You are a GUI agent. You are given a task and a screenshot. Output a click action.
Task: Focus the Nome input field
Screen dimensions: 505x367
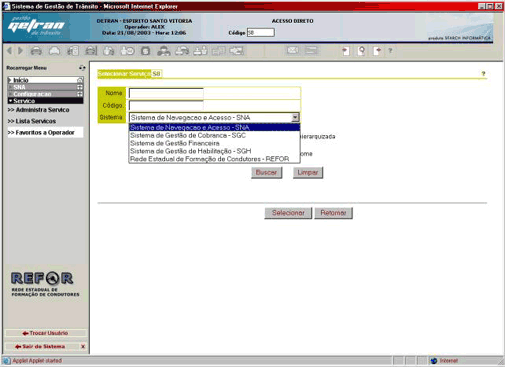pos(166,93)
